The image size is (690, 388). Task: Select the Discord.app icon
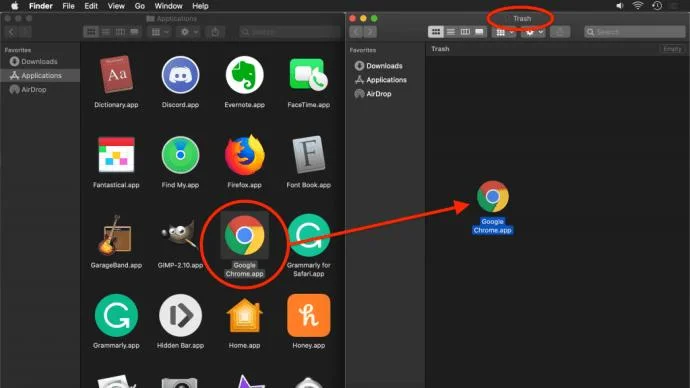180,75
